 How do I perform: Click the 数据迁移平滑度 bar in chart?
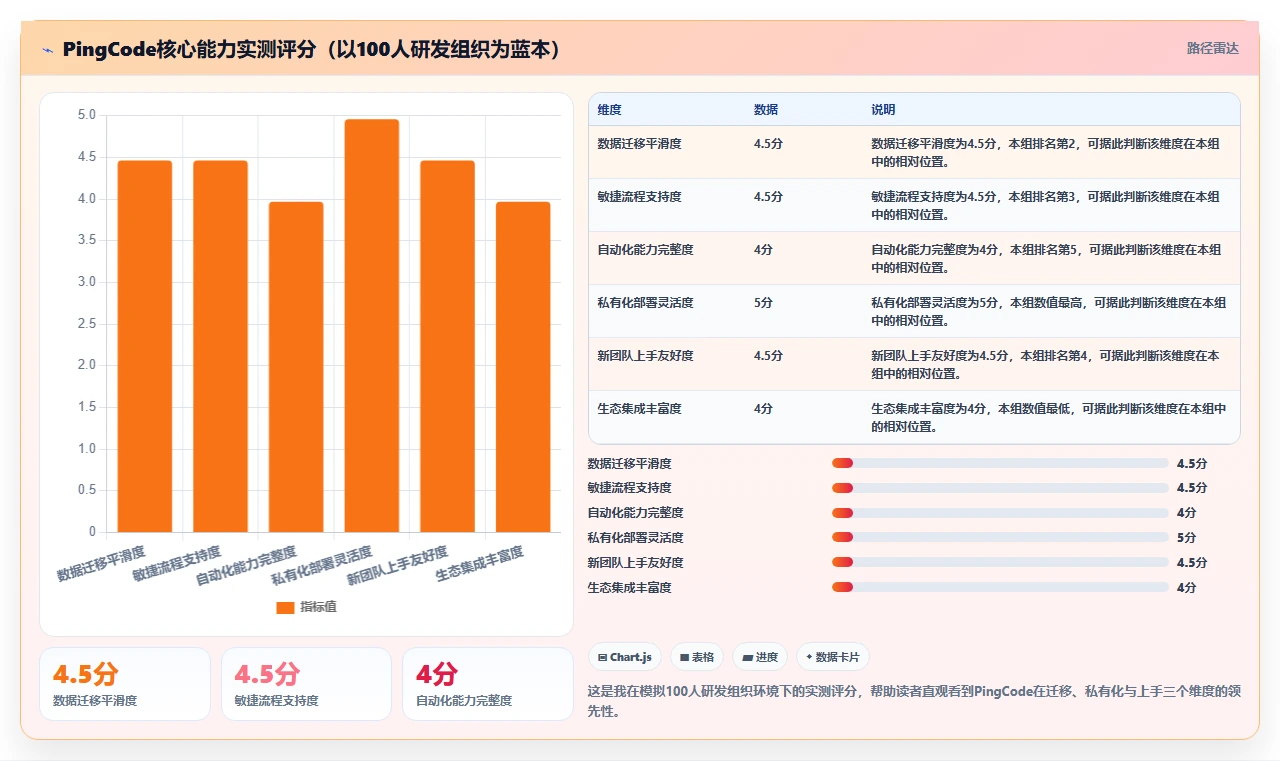(145, 346)
